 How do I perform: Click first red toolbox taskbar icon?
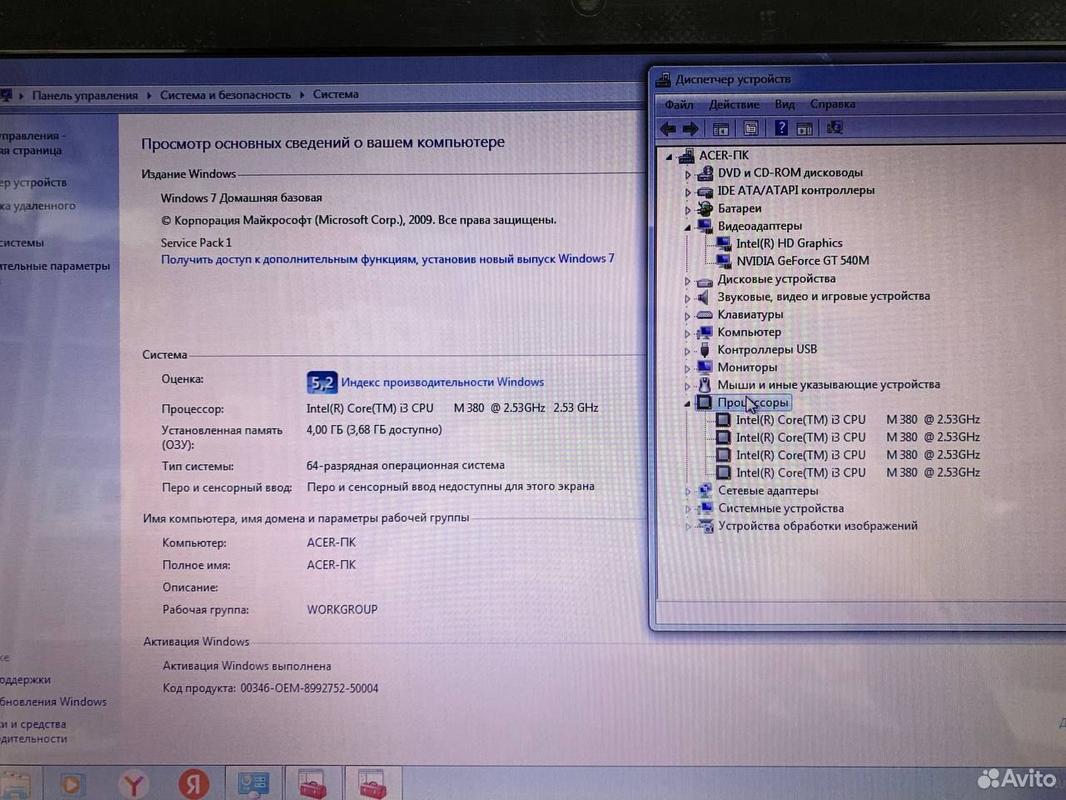click(x=312, y=783)
